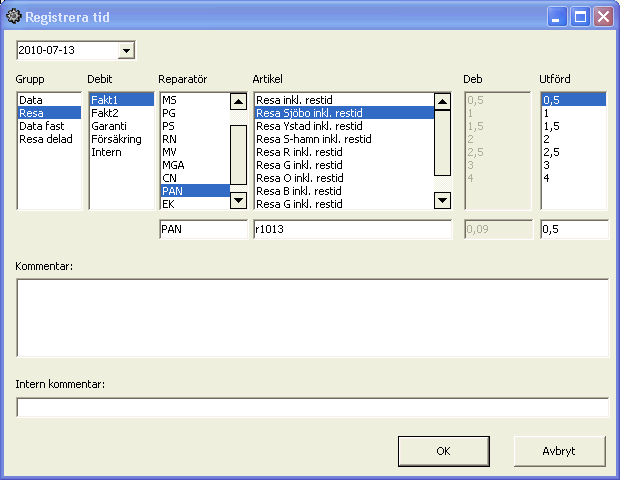
Task: Select 'Intern' debit type
Action: (x=106, y=152)
